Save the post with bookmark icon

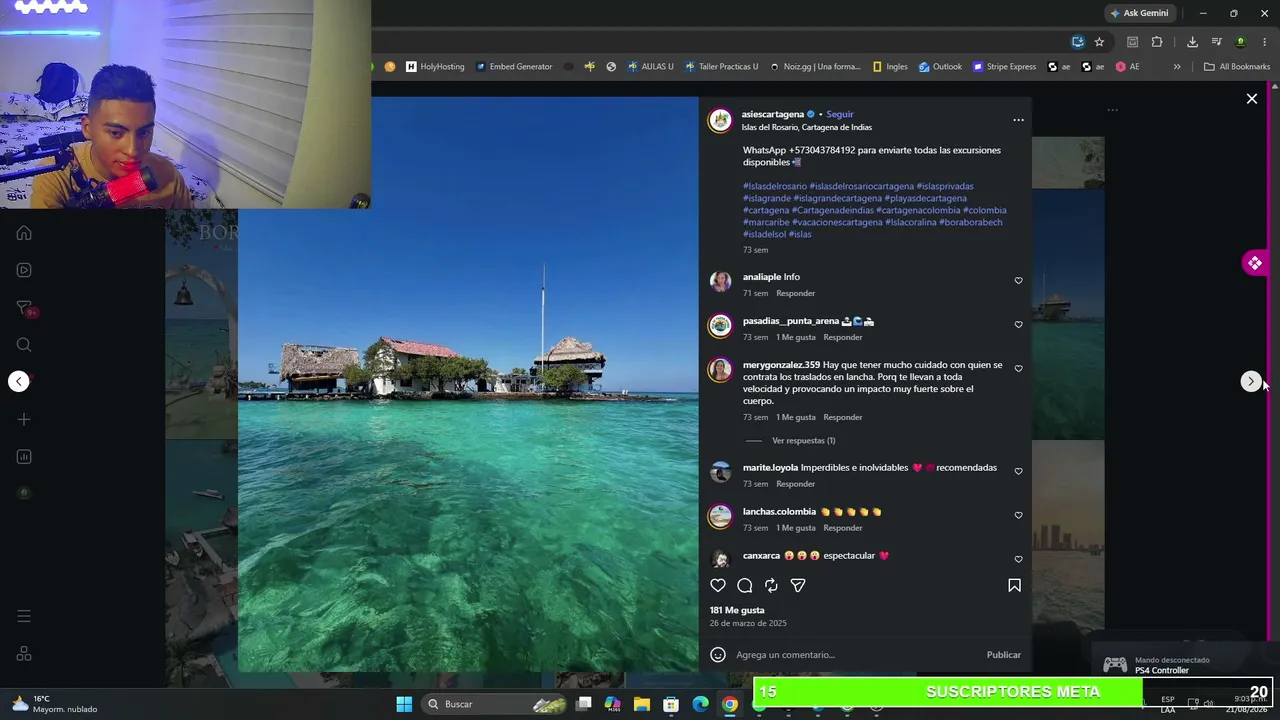(x=1014, y=586)
